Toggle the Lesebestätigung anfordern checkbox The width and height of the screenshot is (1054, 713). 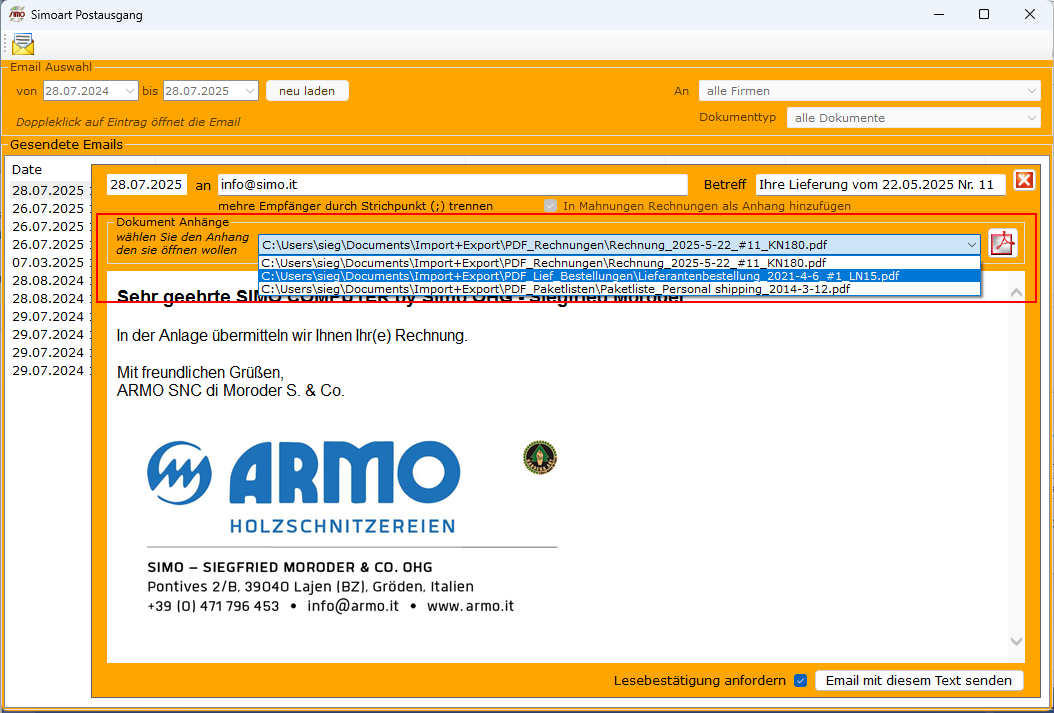[x=800, y=681]
